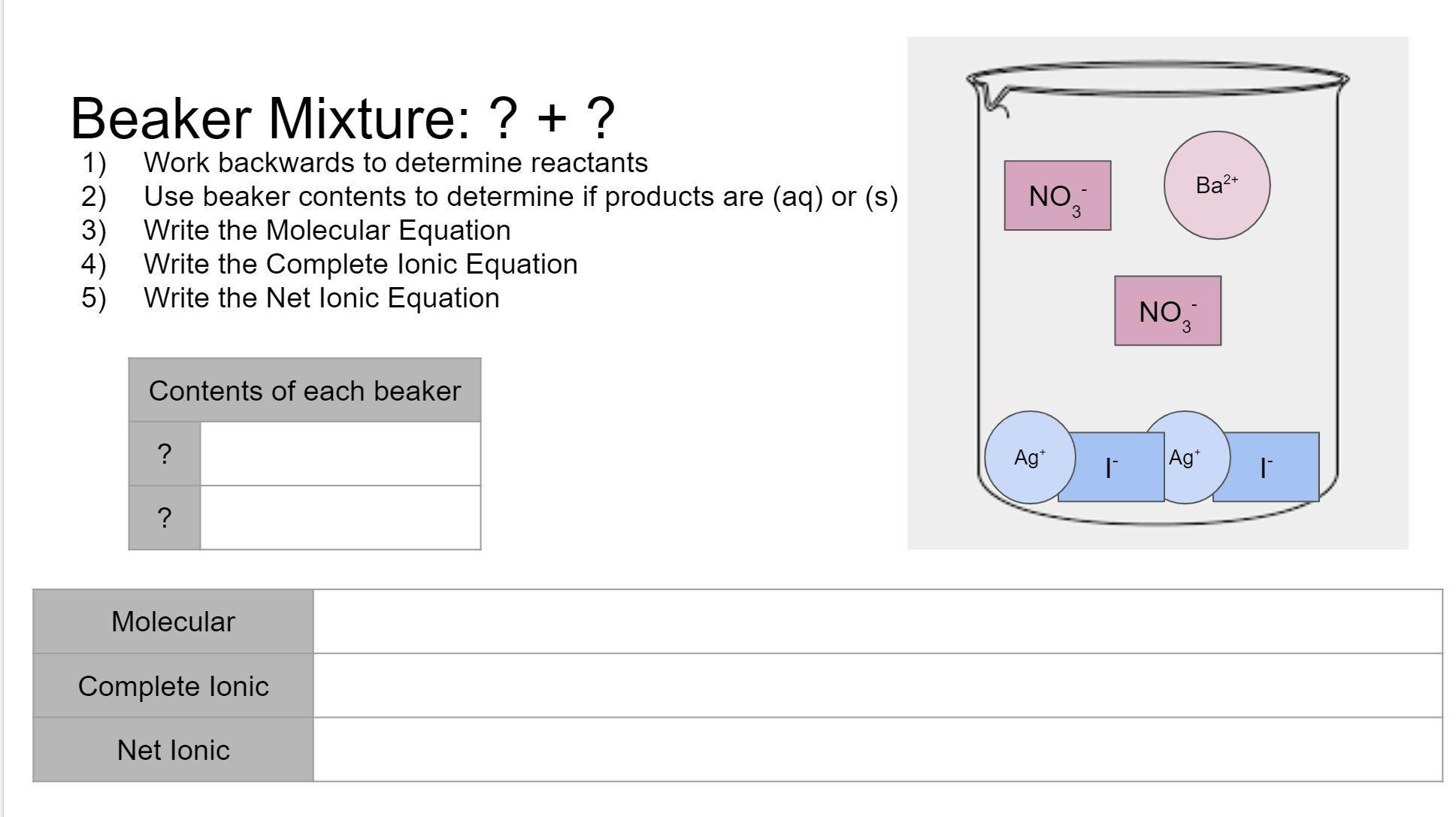Click the 'Write the Net Ionic Equation' step
This screenshot has height=817, width=1456.
[x=321, y=298]
